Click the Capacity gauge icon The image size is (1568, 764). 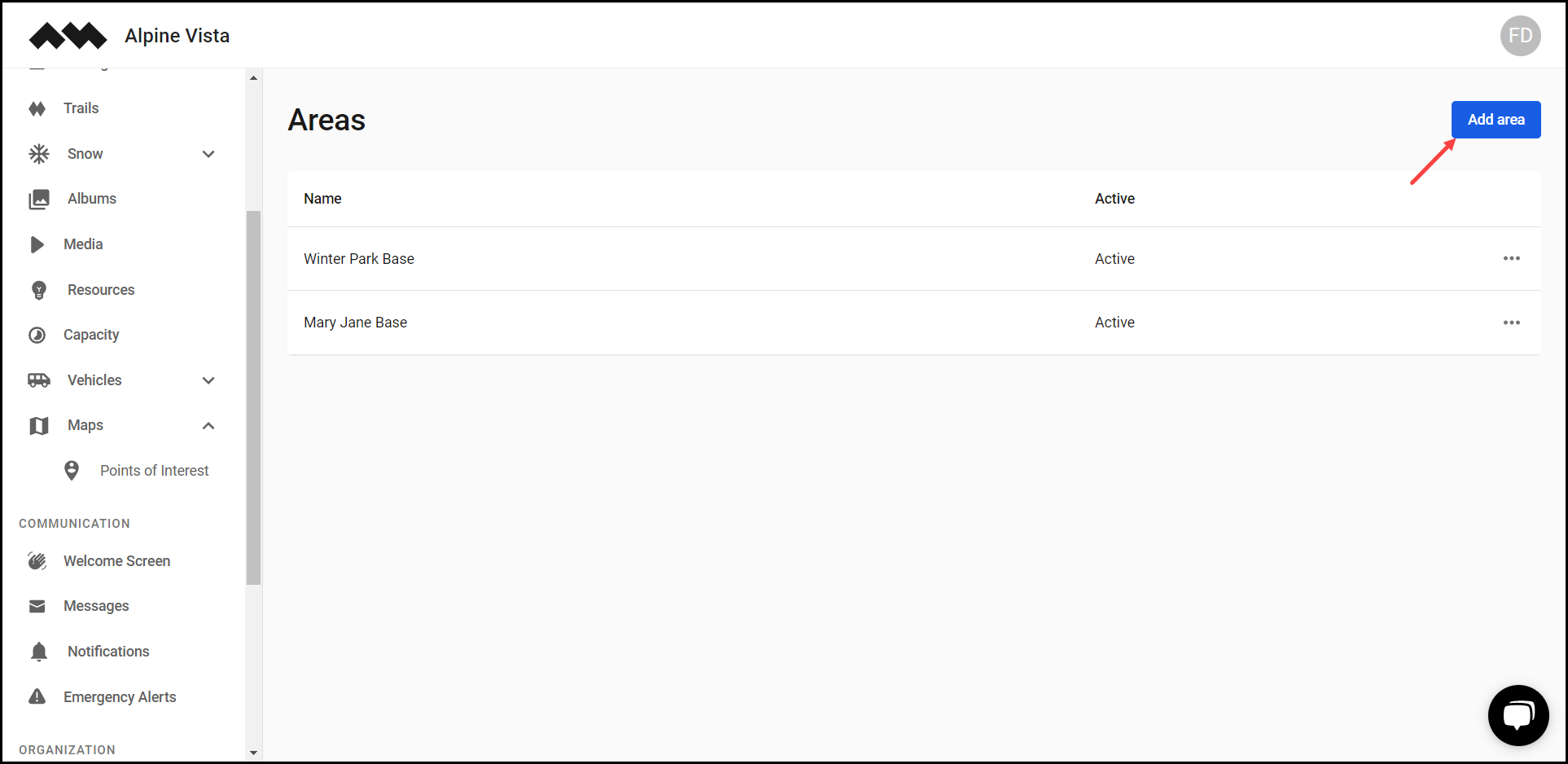[37, 335]
